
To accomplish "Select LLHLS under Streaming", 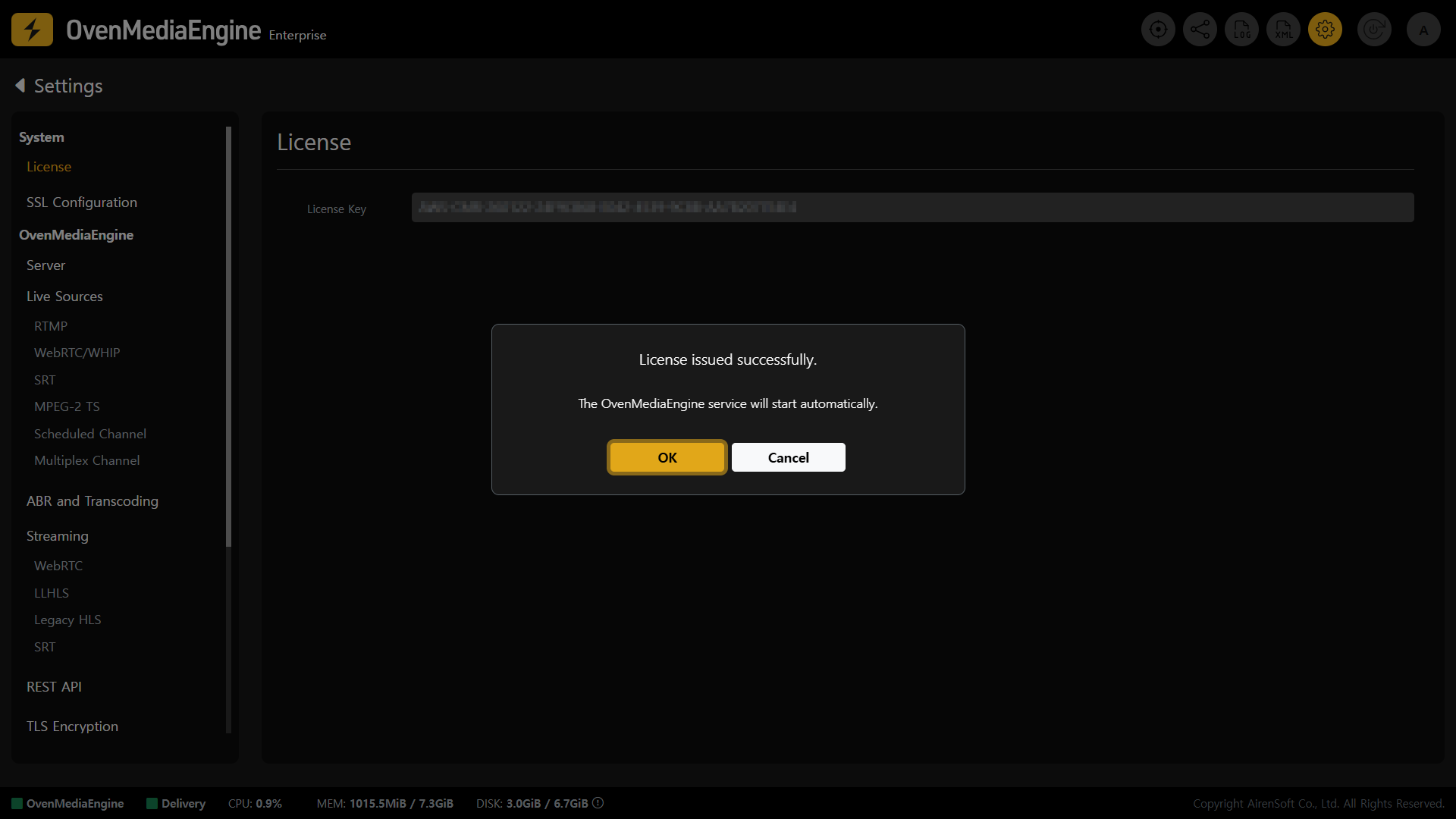I will click(52, 593).
